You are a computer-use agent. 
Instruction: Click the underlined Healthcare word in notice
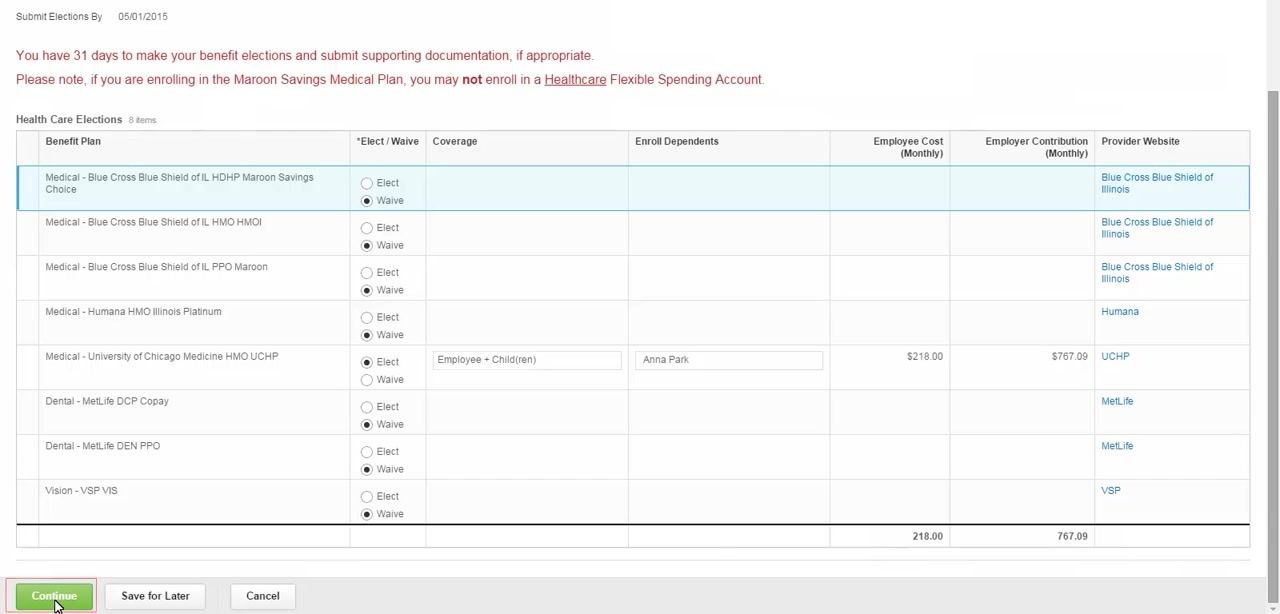(575, 80)
